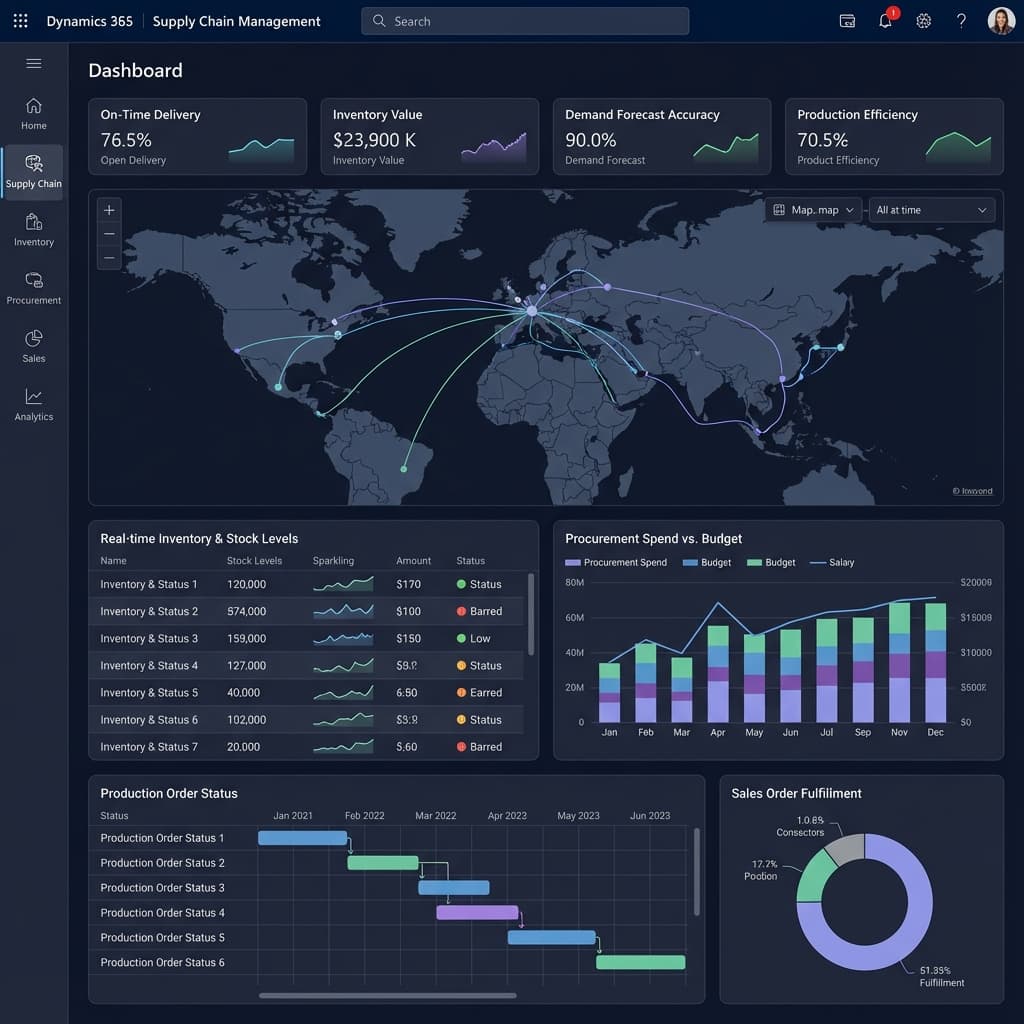Open the Supply Chain section in sidebar

click(x=33, y=172)
